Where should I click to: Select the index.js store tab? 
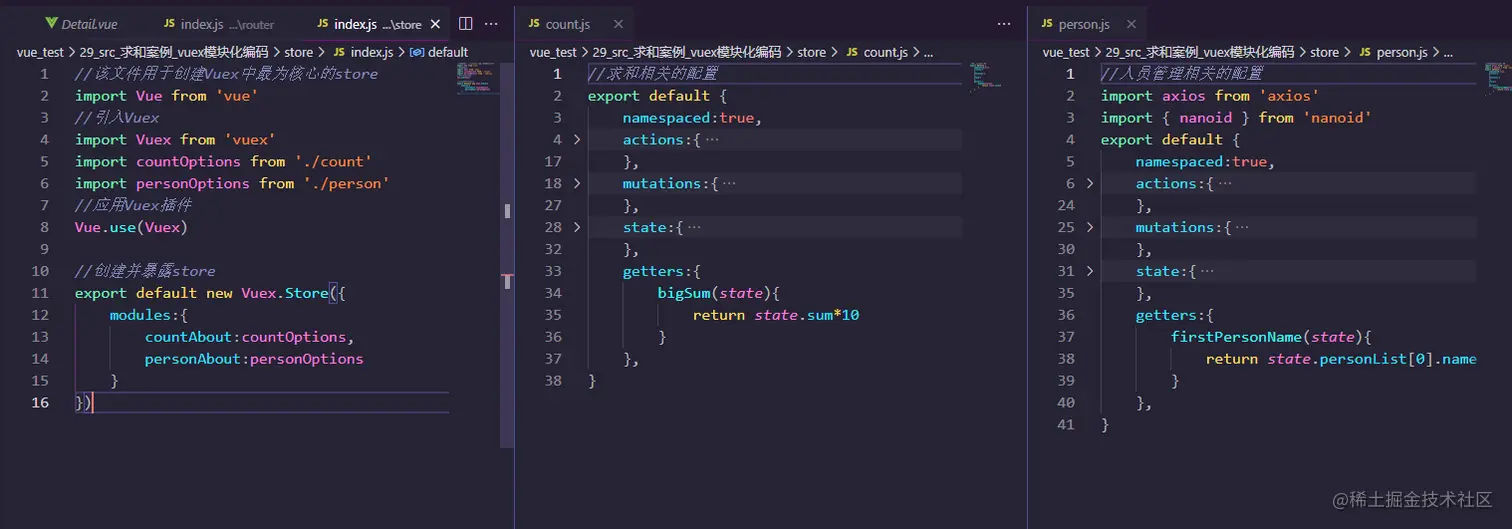coord(377,23)
